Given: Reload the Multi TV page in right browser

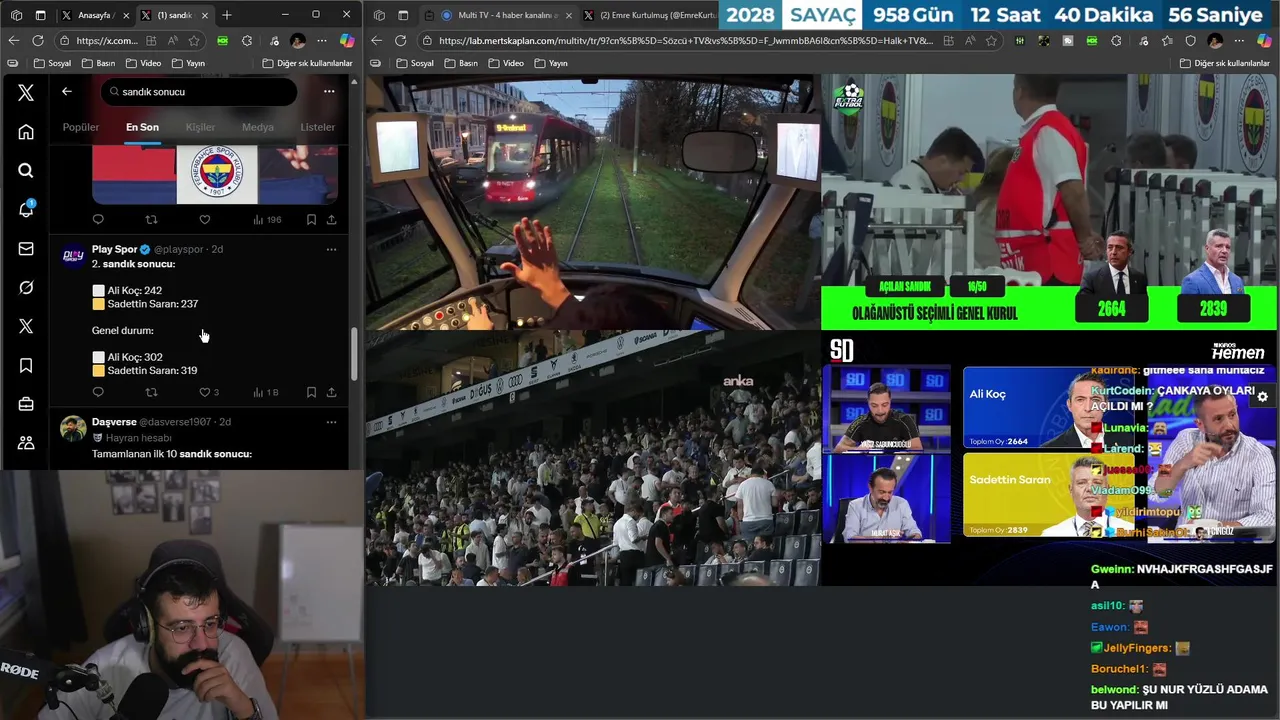Looking at the screenshot, I should (x=401, y=41).
